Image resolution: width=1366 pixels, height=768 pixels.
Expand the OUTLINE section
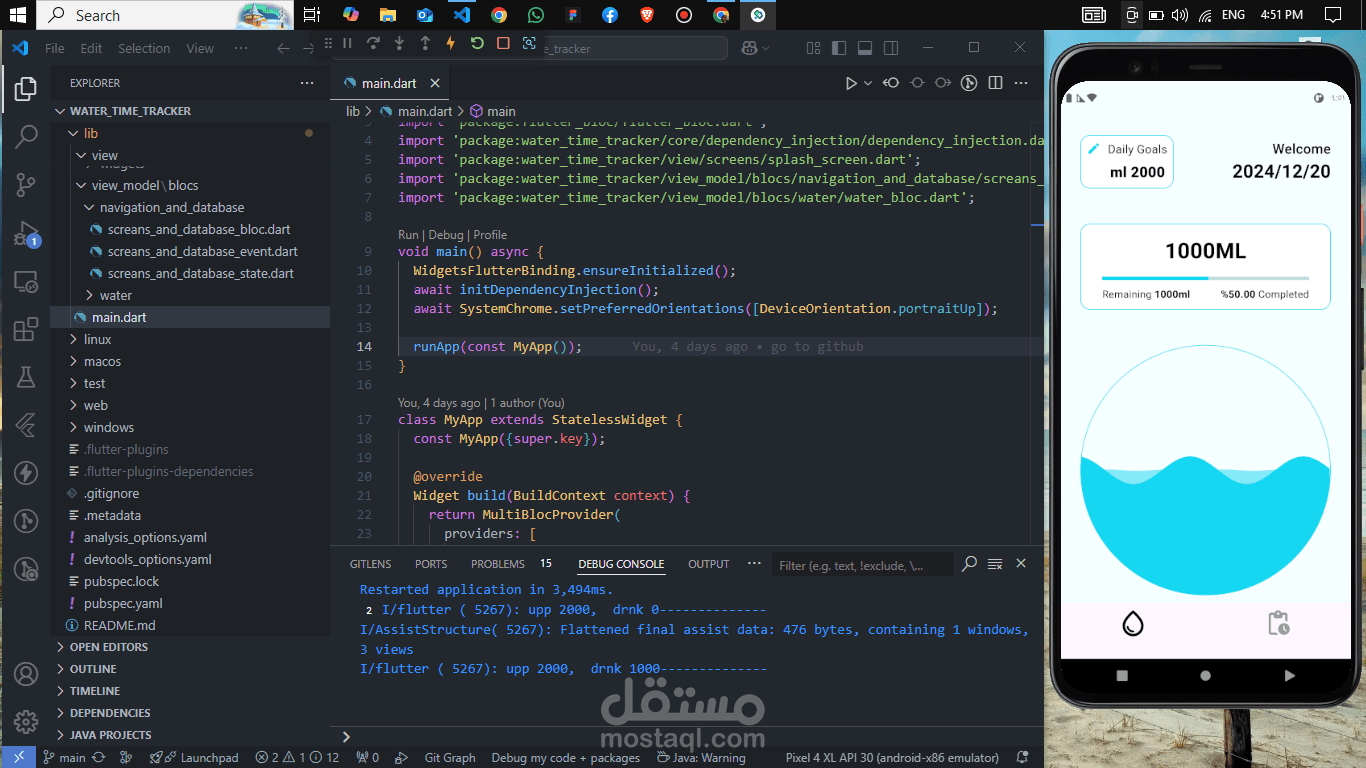click(93, 669)
